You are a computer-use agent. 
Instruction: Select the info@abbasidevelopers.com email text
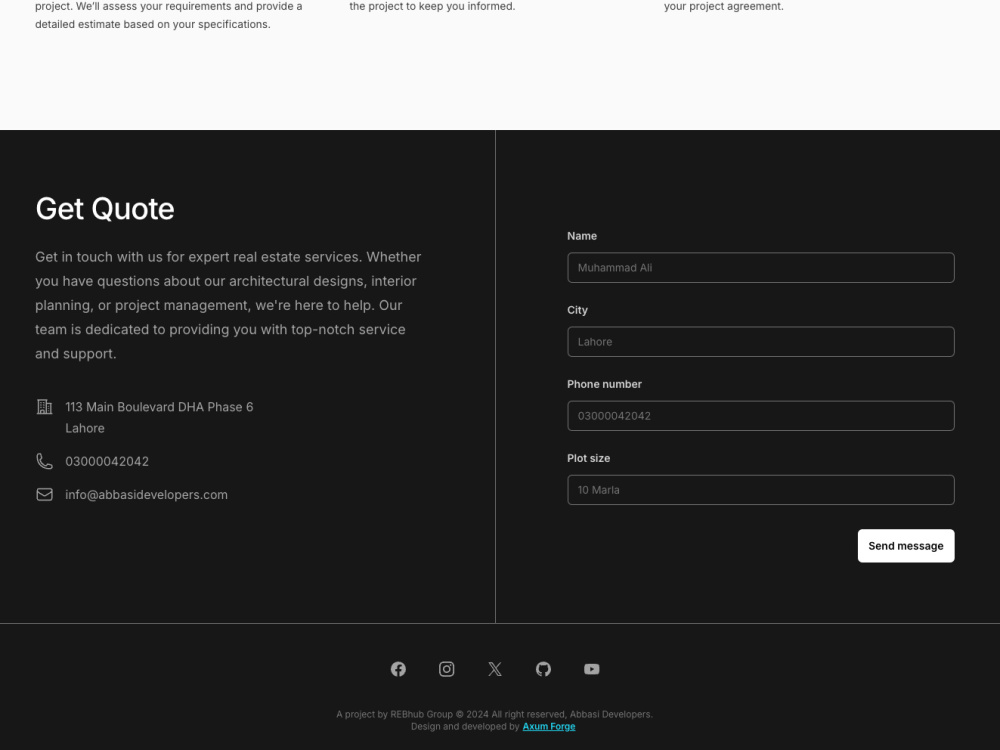(x=146, y=495)
